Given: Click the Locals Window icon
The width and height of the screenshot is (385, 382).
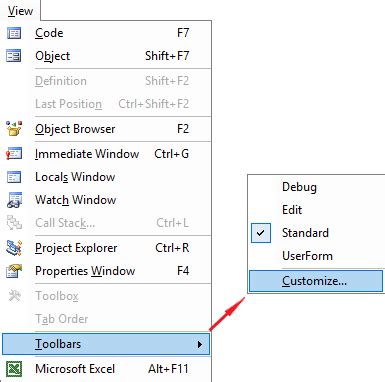Looking at the screenshot, I should coord(14,177).
